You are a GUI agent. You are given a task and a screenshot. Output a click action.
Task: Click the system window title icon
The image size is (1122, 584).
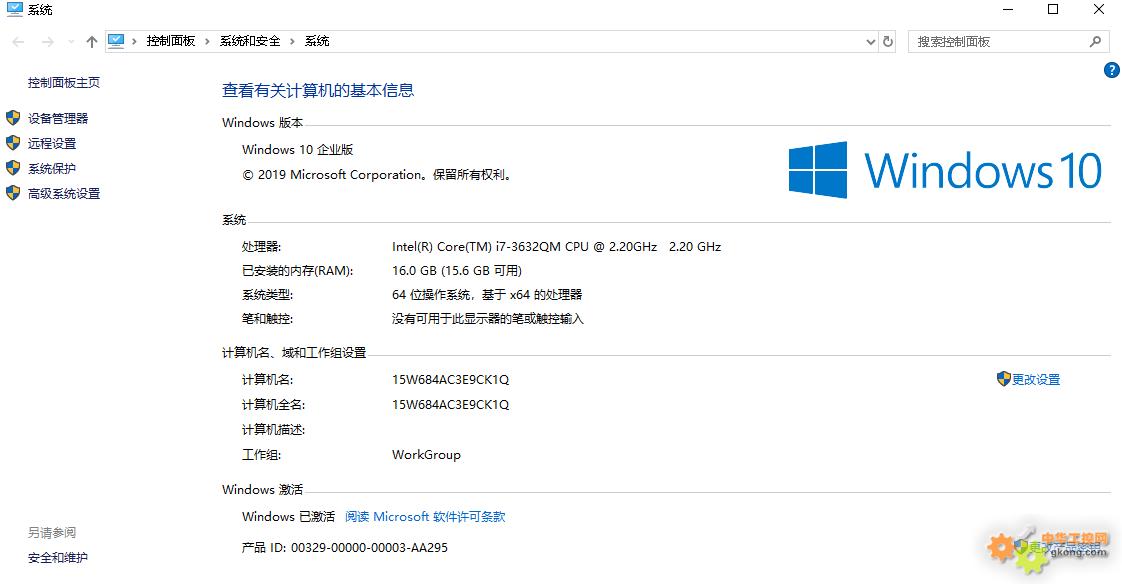14,9
